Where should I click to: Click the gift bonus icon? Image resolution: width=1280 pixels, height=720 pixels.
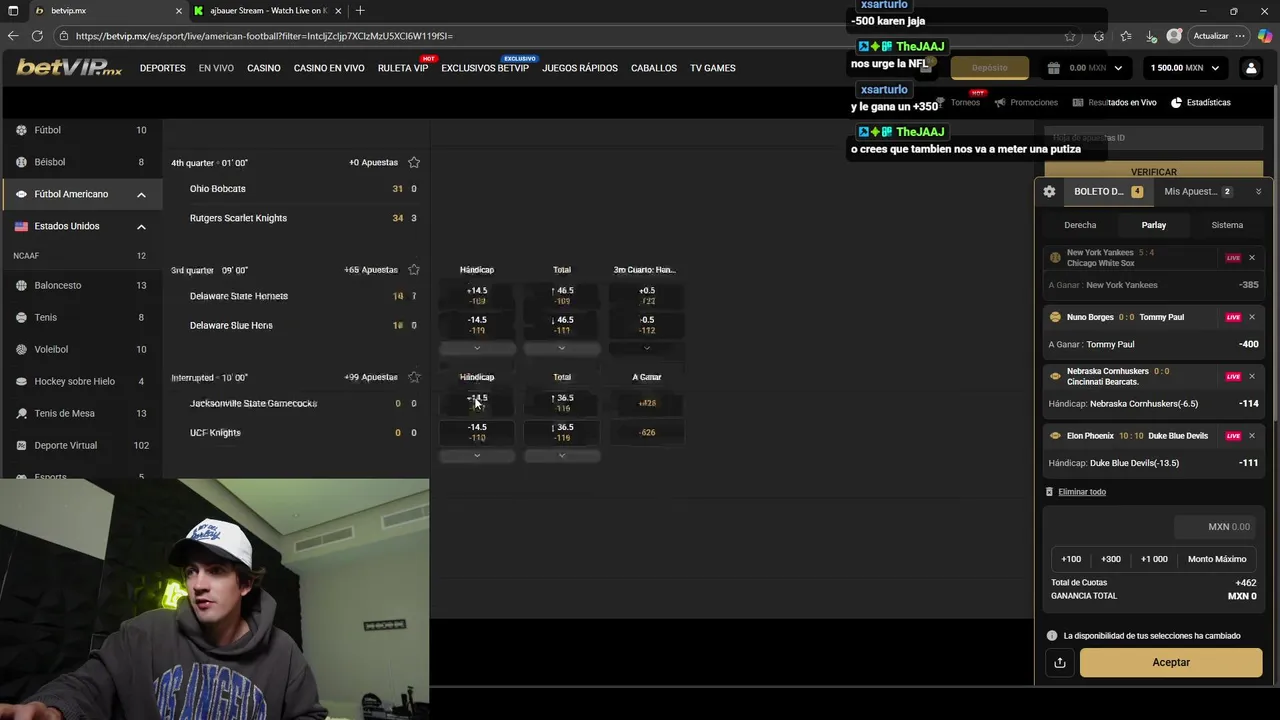click(x=1053, y=68)
